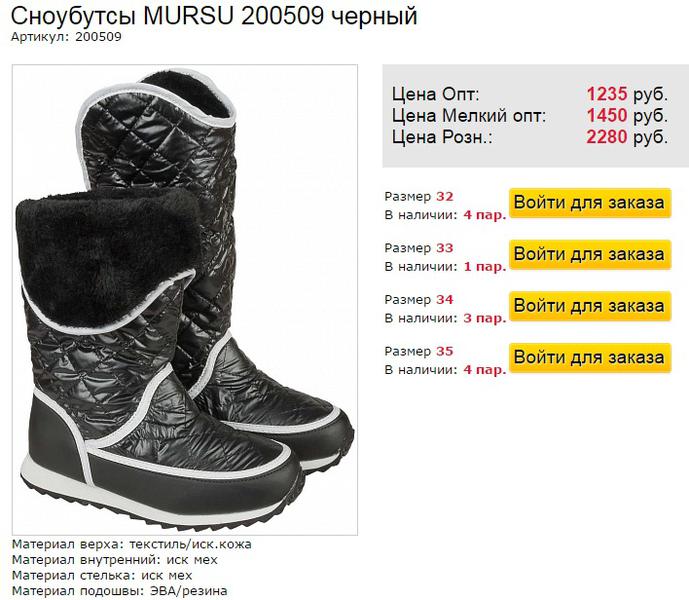Click the 'Материал стелька: иск мех' line

(102, 575)
